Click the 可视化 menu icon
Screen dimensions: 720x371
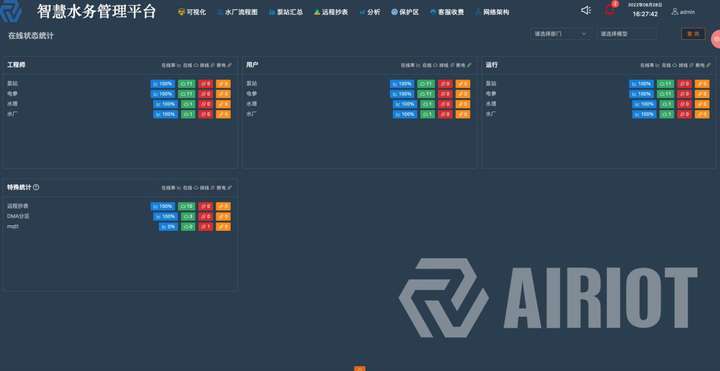point(181,12)
